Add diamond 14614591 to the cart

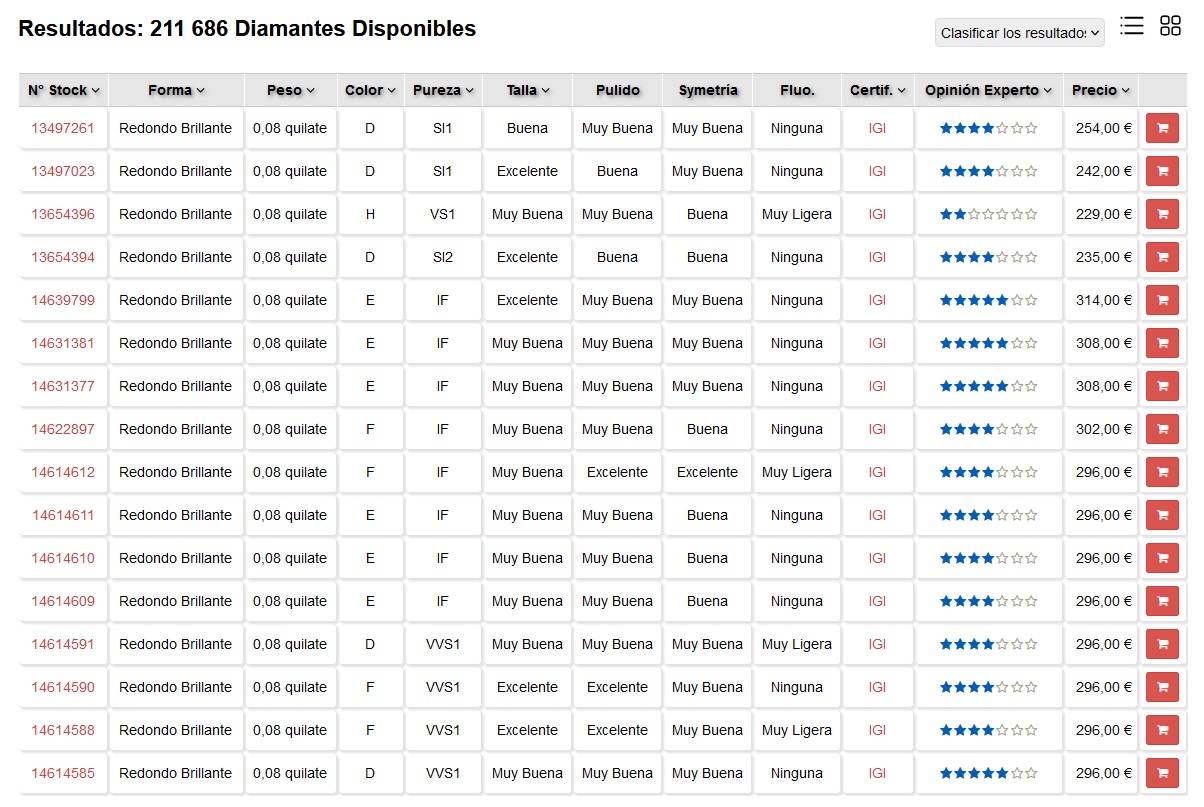tap(1162, 644)
